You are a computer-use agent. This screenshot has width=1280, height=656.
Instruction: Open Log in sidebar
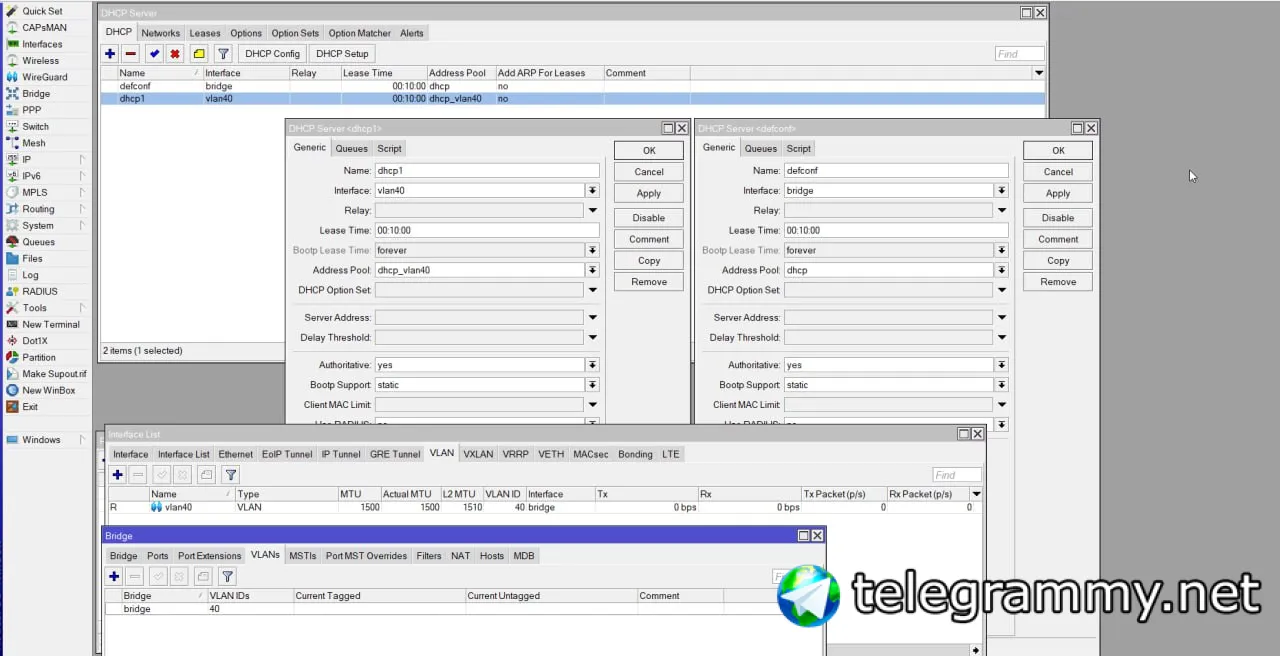30,275
